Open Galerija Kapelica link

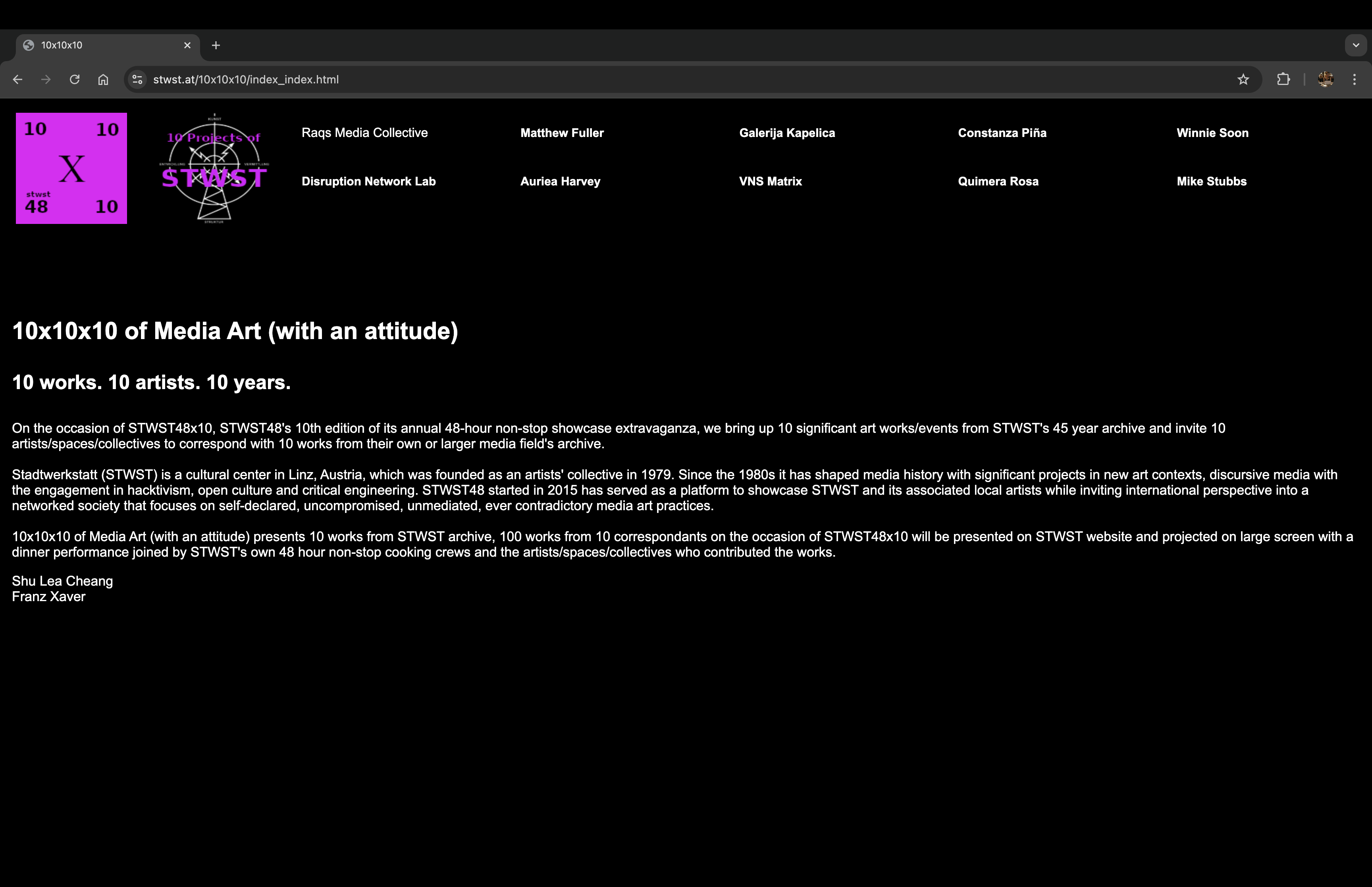click(x=787, y=133)
